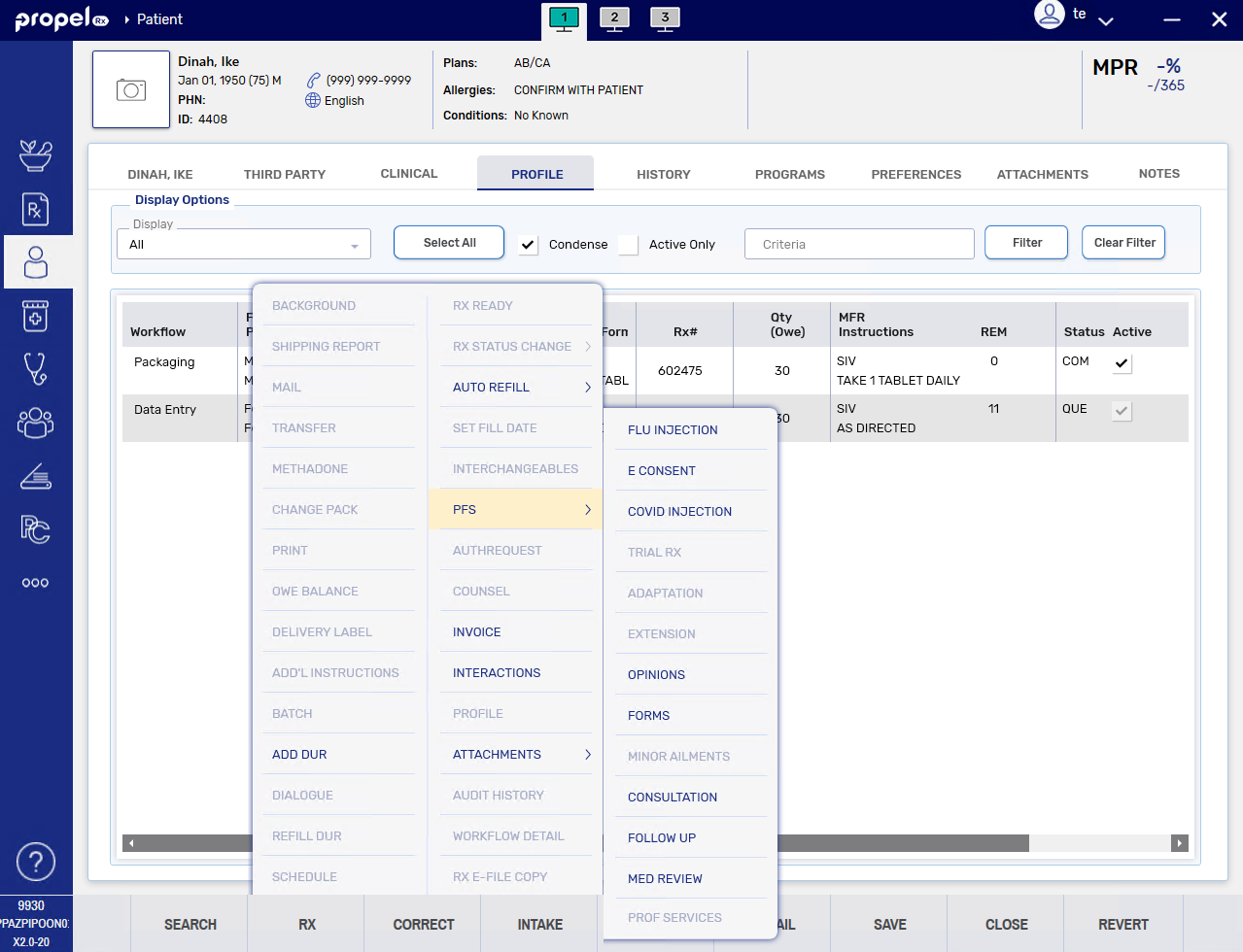
Task: Select the medicine bottle sidebar icon
Action: tap(36, 316)
